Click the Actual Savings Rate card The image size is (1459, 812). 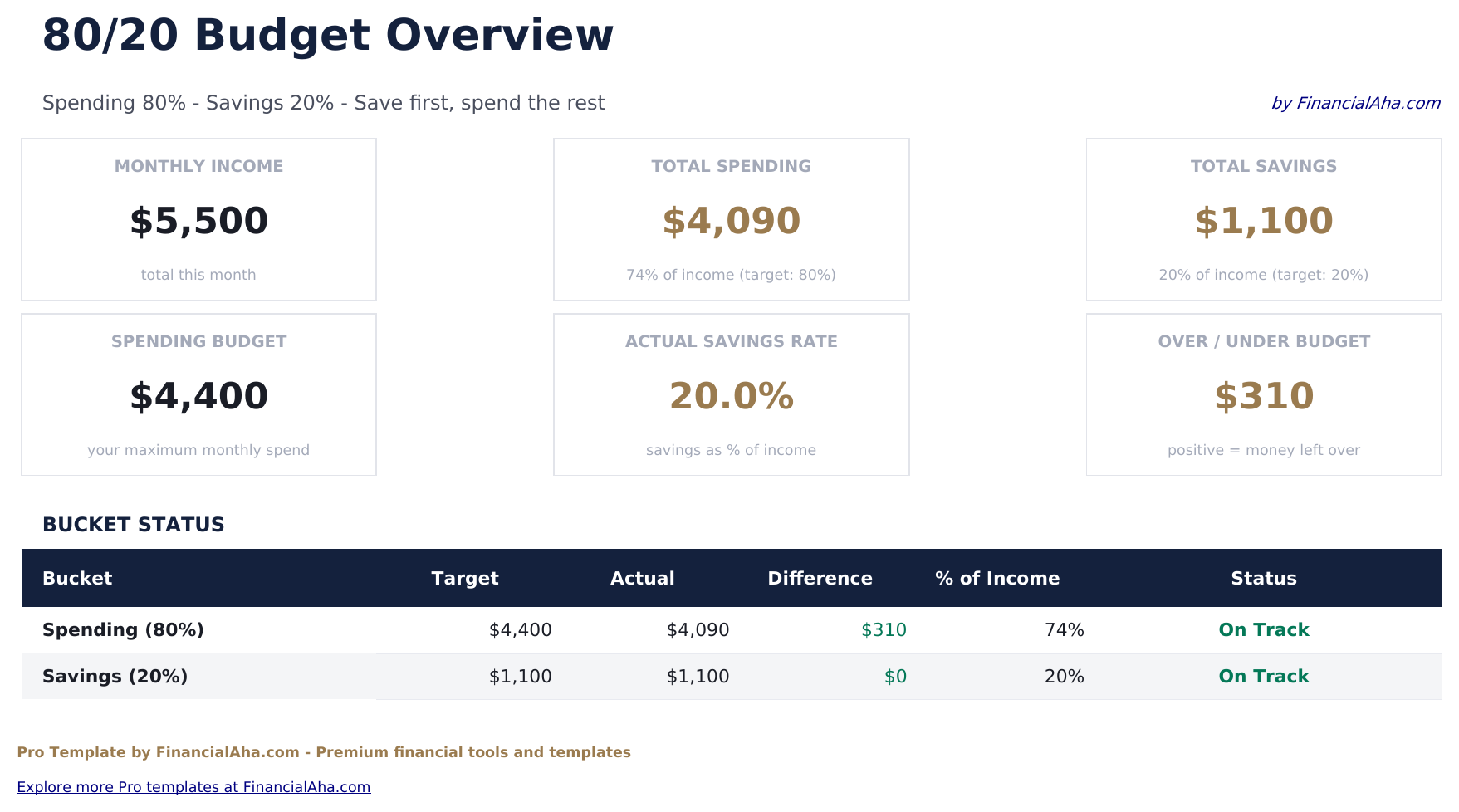tap(731, 394)
